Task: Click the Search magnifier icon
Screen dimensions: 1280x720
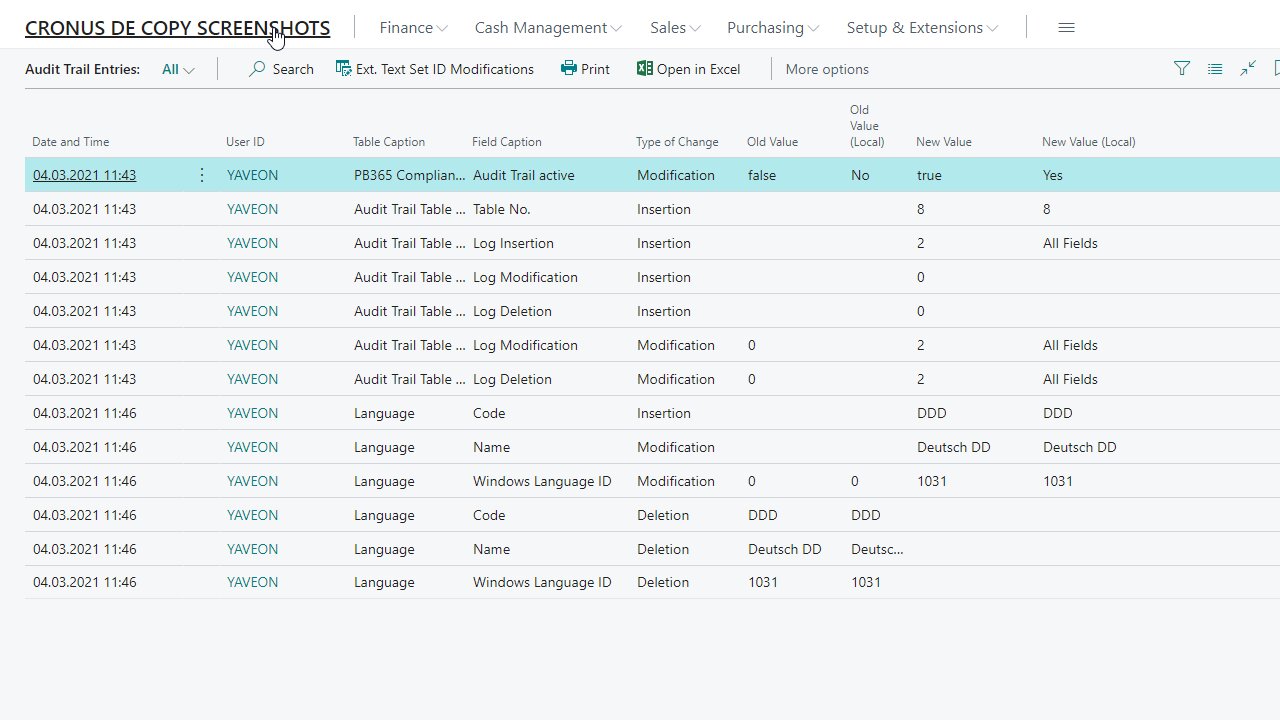Action: (258, 69)
